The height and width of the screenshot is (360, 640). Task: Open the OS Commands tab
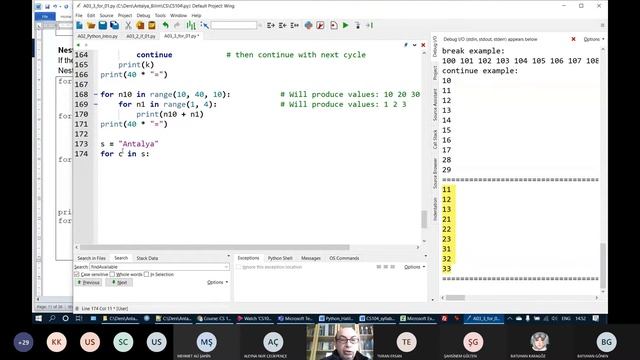pos(344,258)
